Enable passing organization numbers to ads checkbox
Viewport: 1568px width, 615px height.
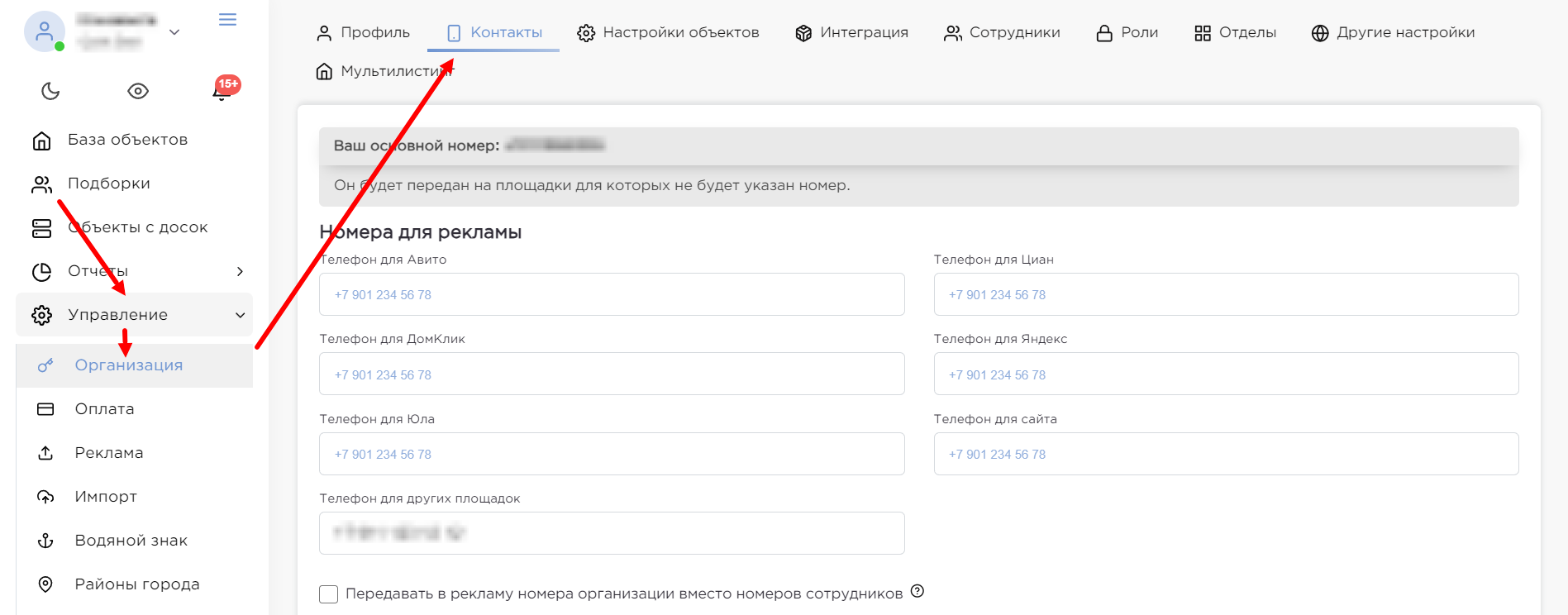(x=329, y=594)
